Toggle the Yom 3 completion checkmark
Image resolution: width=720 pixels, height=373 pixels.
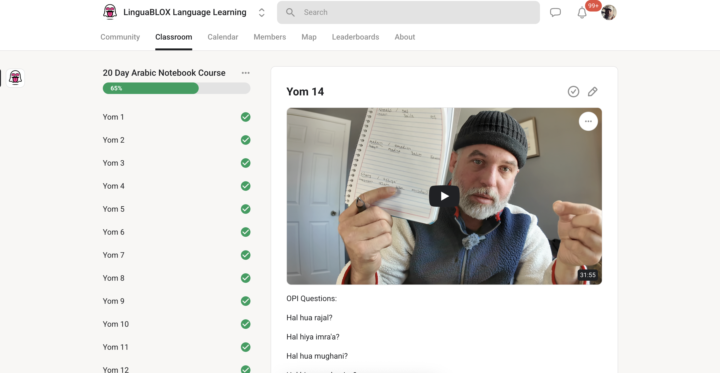click(x=246, y=163)
